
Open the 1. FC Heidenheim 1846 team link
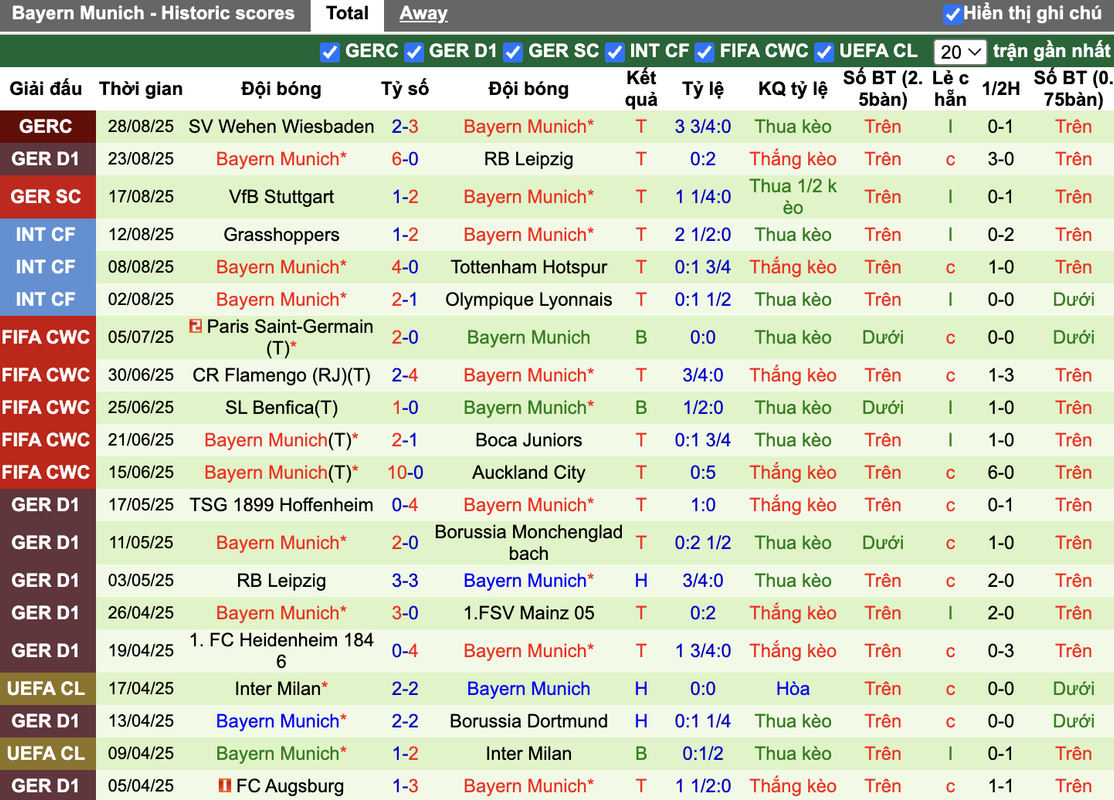tap(281, 651)
